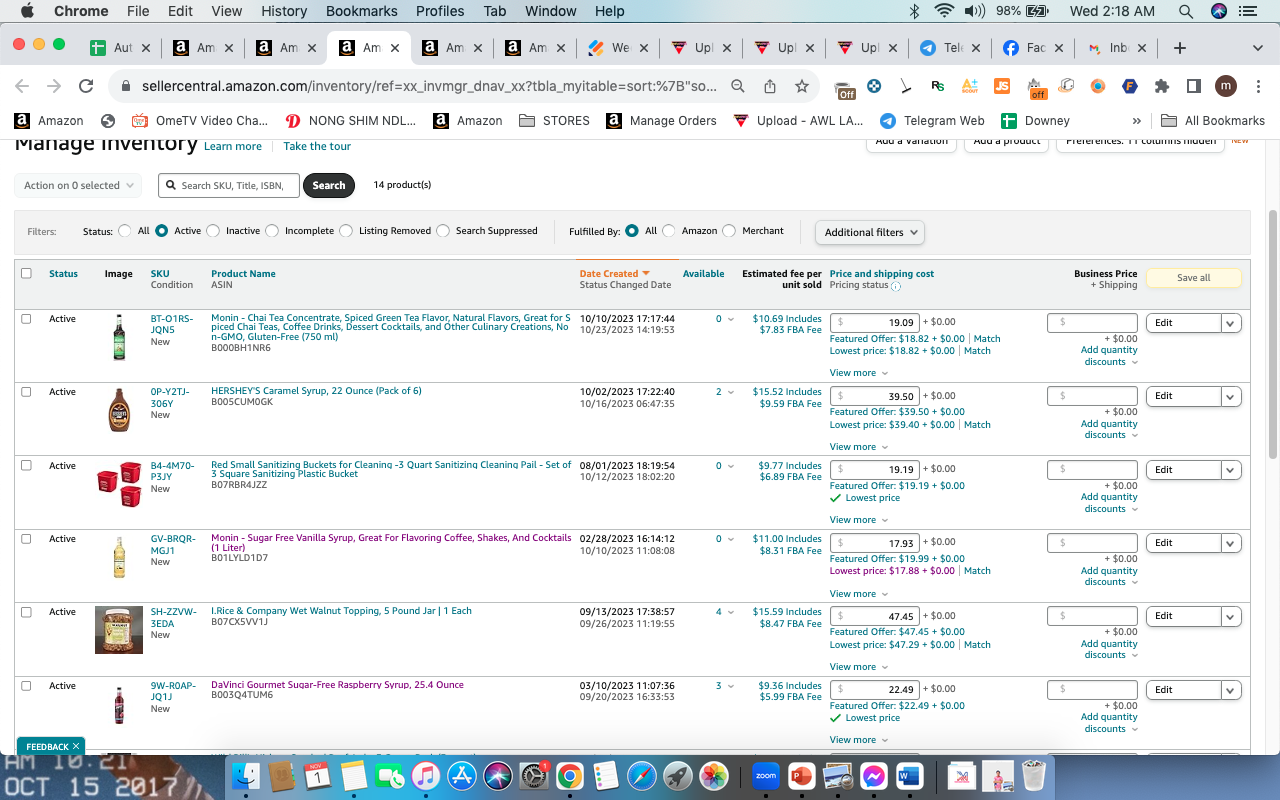The height and width of the screenshot is (800, 1280).
Task: Switch to the Gmail Inbox browser tab
Action: pos(1114,48)
